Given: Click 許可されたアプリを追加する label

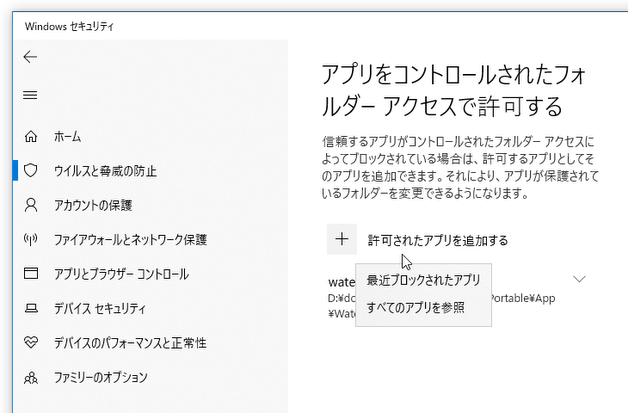Looking at the screenshot, I should coord(438,240).
